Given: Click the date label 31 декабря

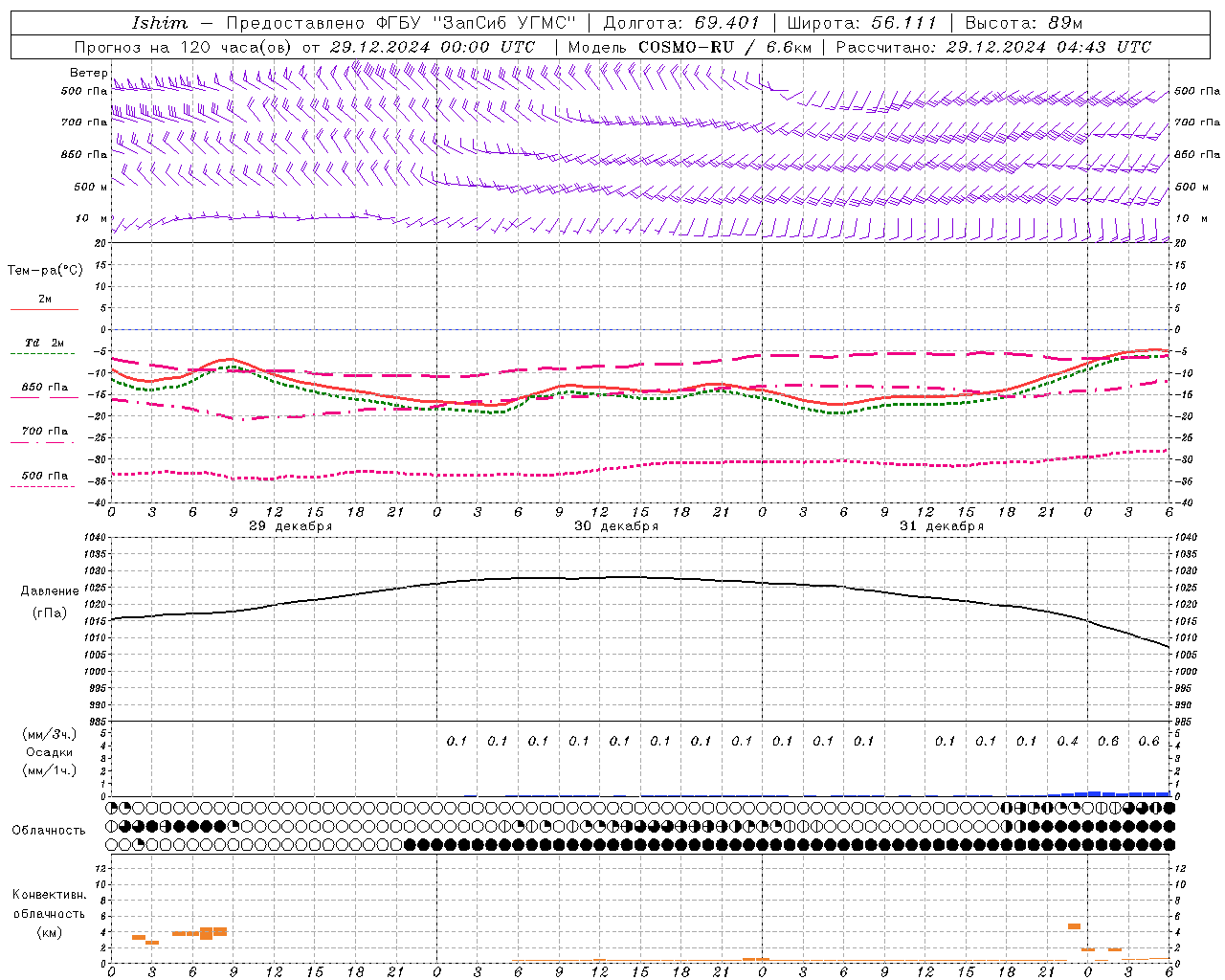Looking at the screenshot, I should (x=942, y=526).
